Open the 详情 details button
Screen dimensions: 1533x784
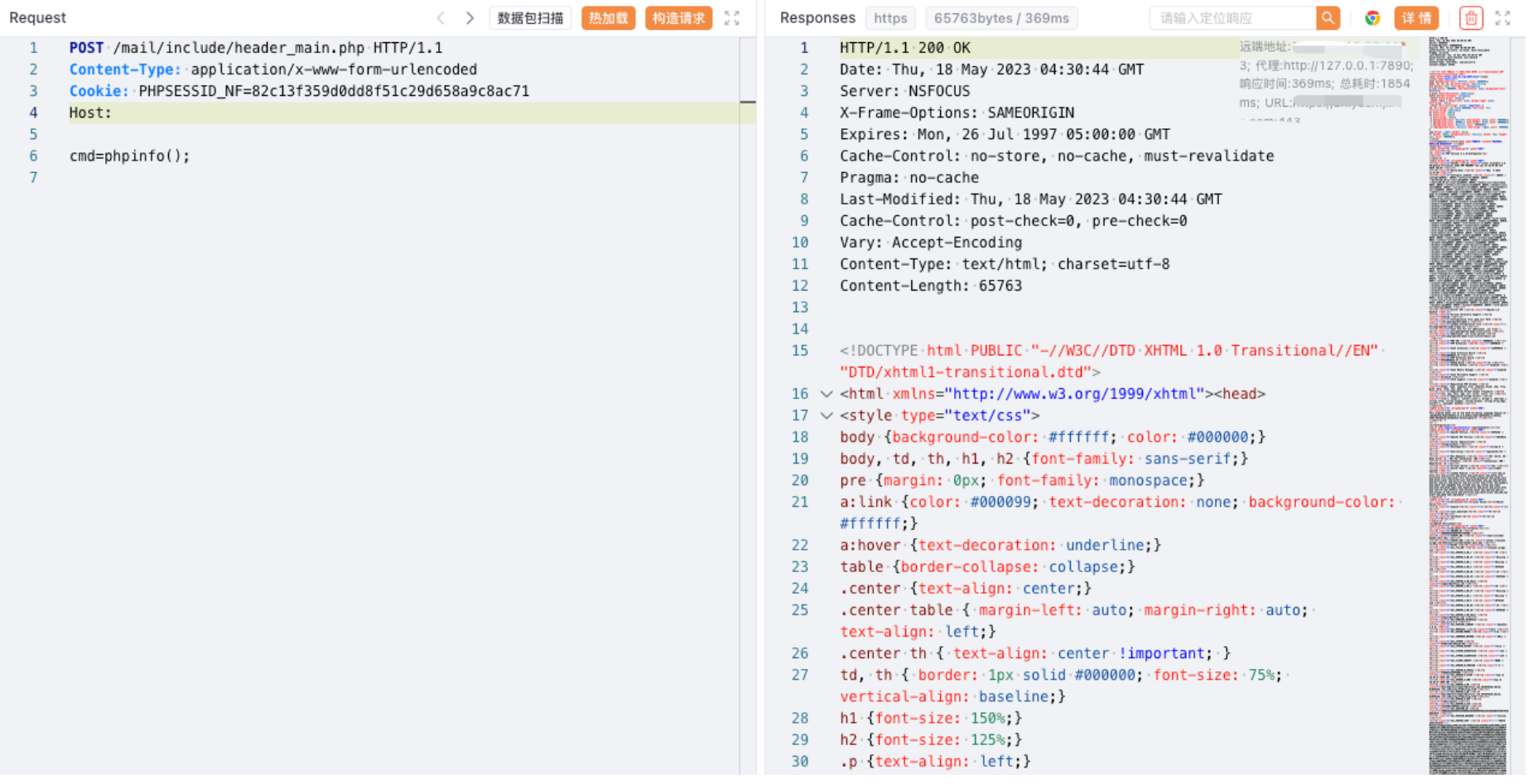pyautogui.click(x=1416, y=18)
